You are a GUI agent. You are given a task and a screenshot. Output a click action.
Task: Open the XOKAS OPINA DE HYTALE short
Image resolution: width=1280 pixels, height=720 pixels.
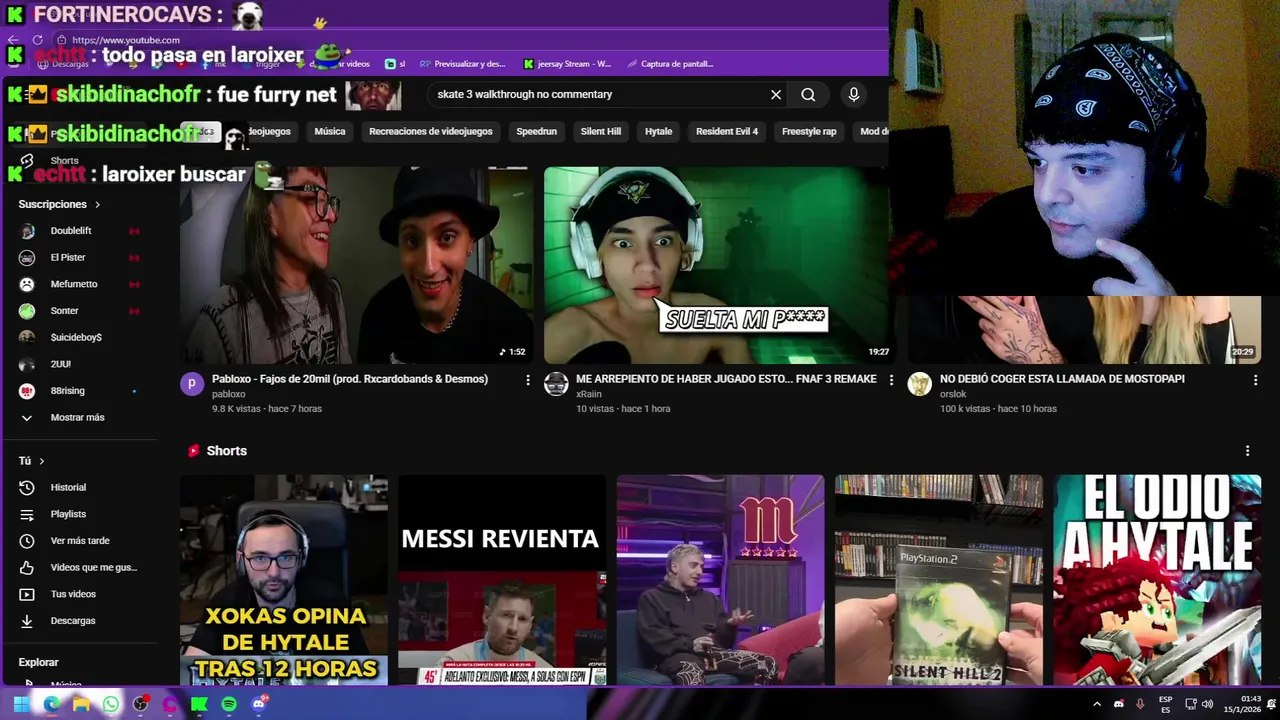pyautogui.click(x=284, y=580)
